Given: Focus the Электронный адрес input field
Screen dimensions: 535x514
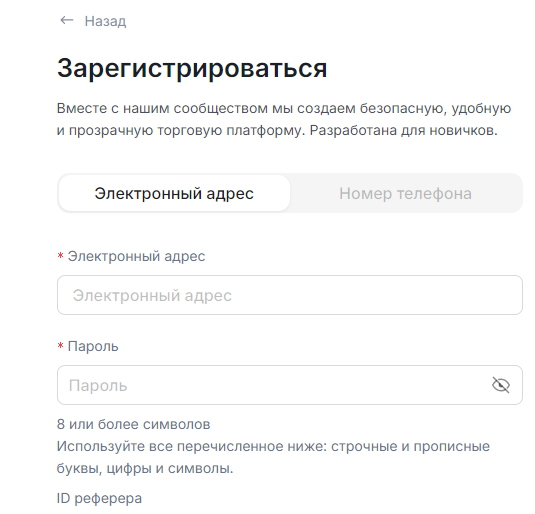Looking at the screenshot, I should (290, 295).
